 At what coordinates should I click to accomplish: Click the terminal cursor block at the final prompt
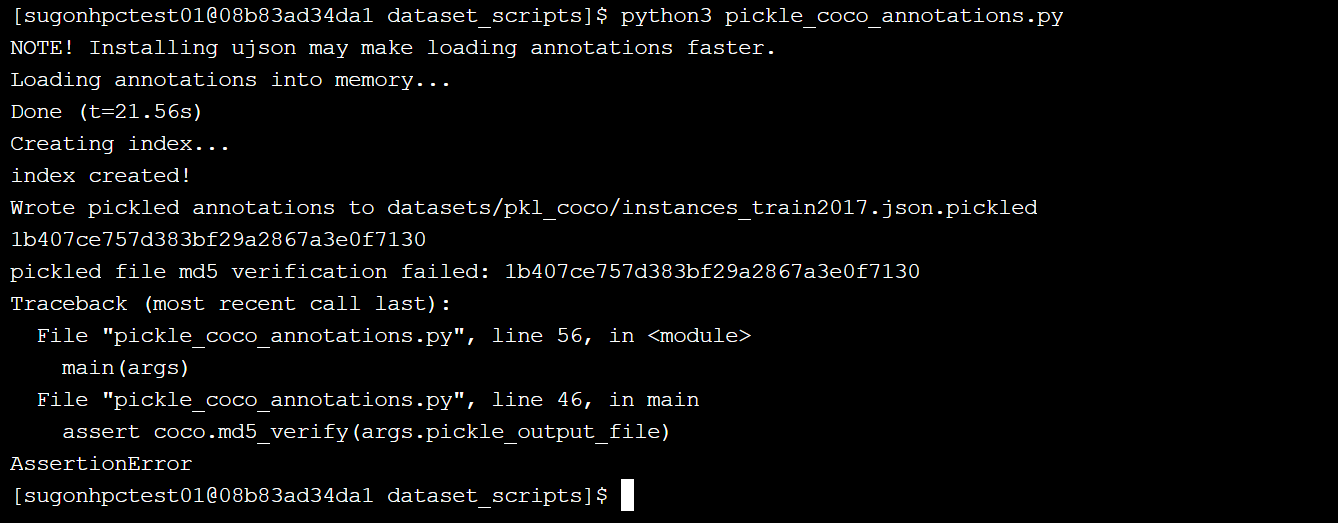pyautogui.click(x=627, y=495)
